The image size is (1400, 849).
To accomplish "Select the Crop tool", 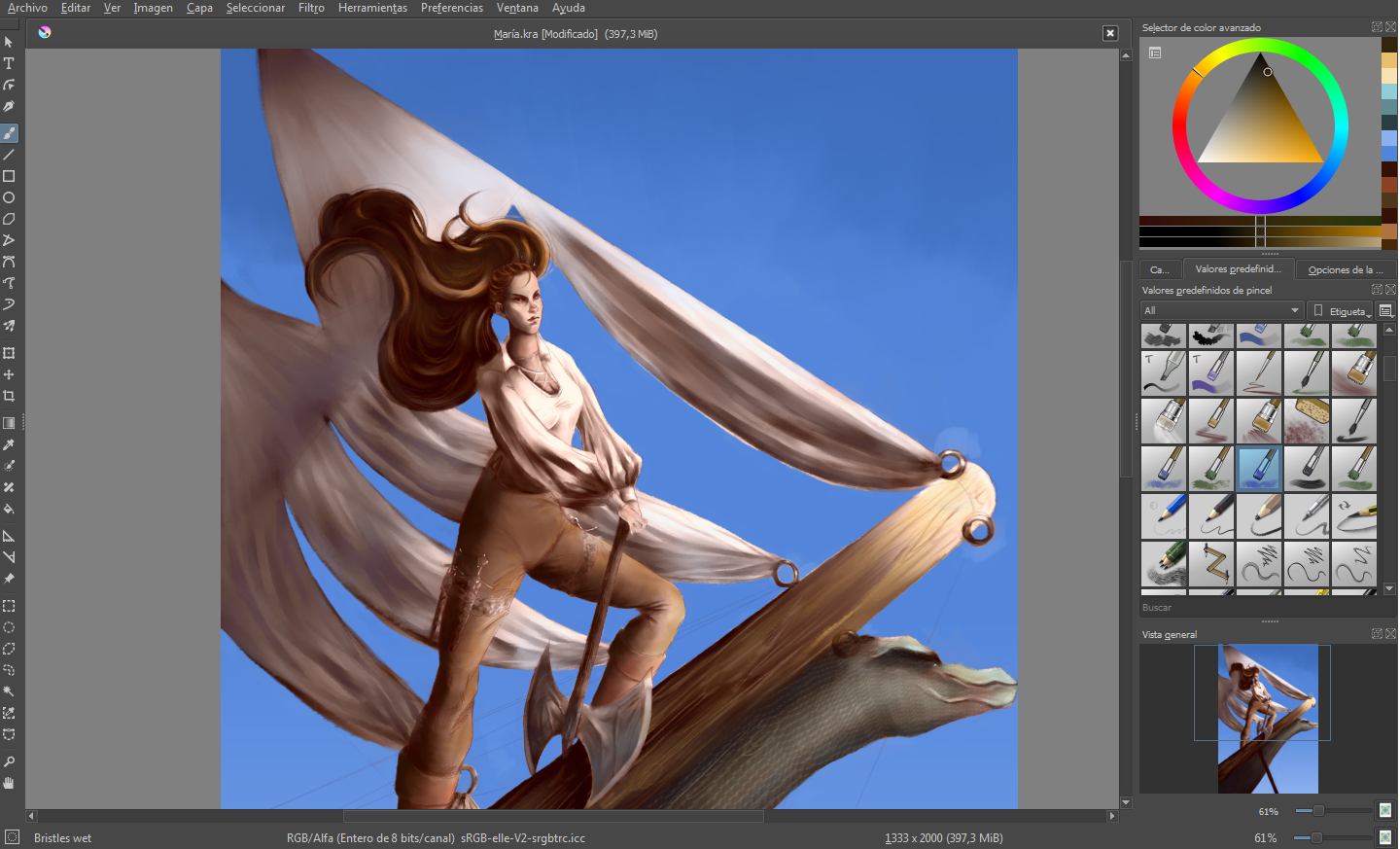I will [9, 396].
